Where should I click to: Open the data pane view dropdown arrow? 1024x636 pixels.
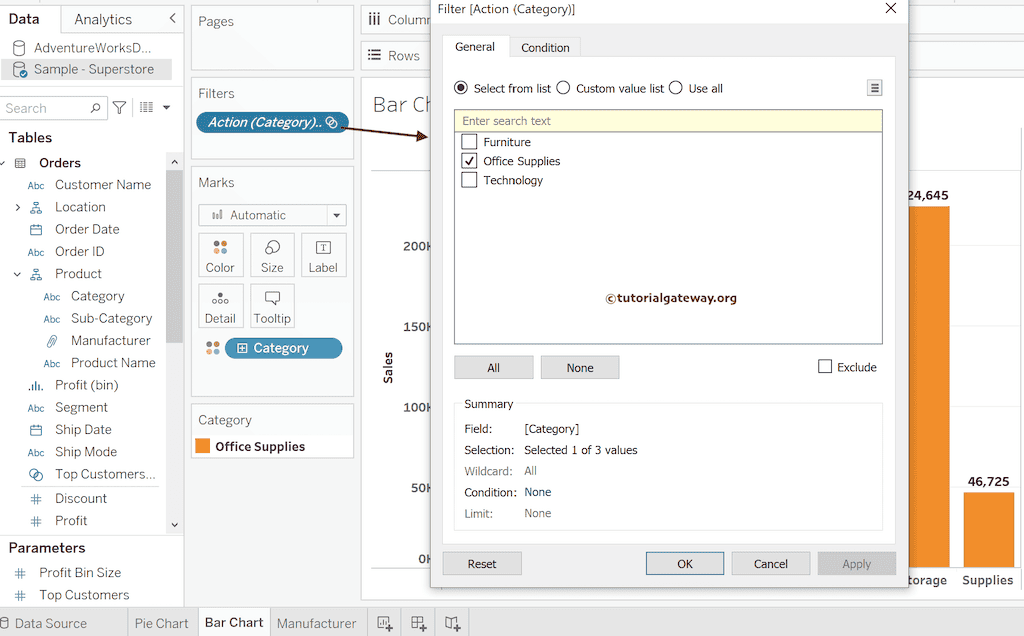pos(167,107)
